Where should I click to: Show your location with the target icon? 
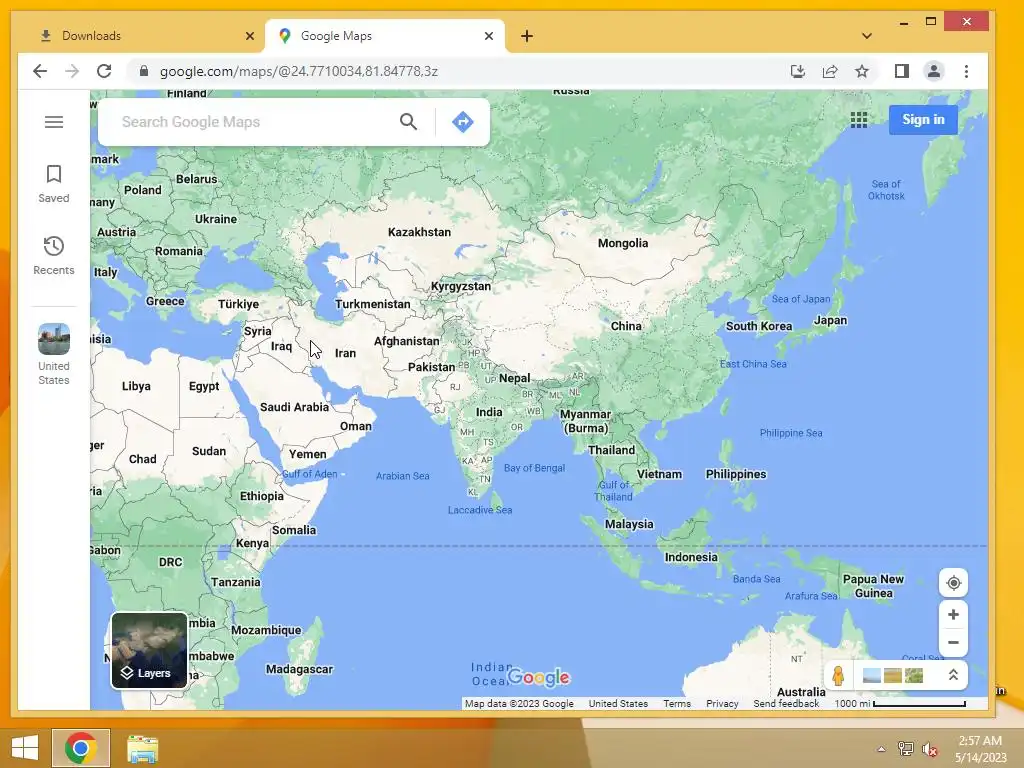point(953,583)
